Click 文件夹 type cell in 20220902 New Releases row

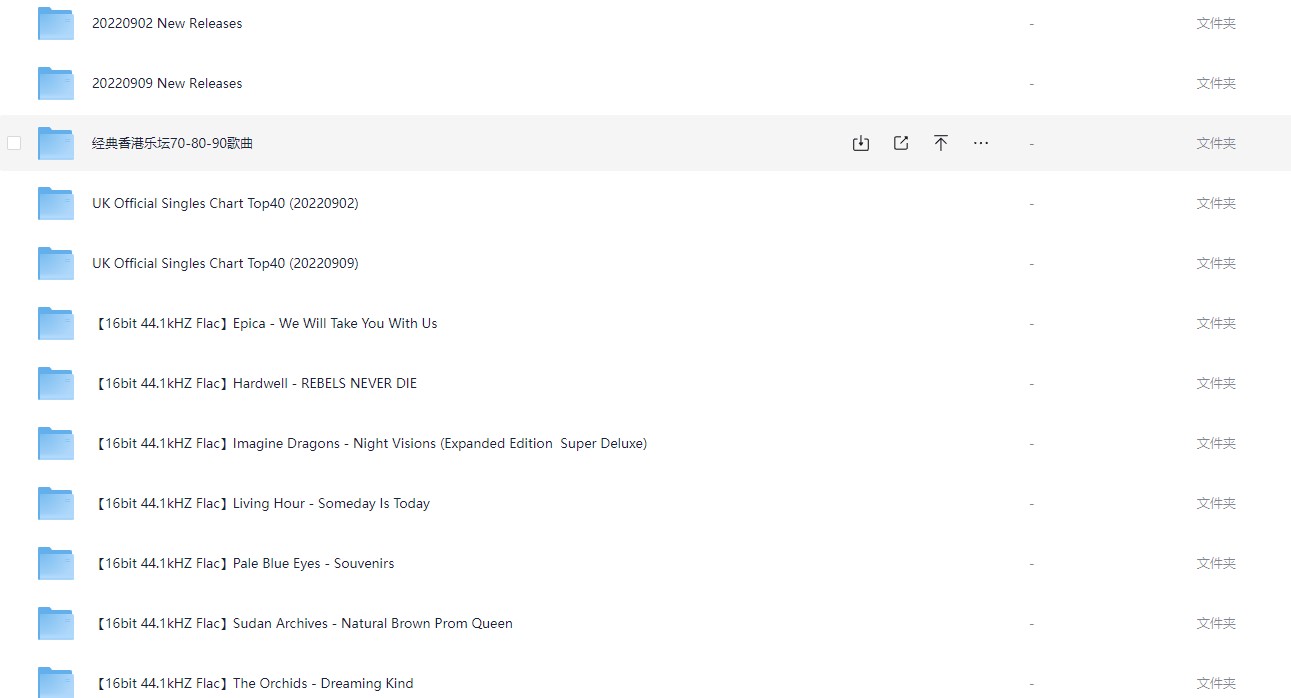tap(1216, 23)
